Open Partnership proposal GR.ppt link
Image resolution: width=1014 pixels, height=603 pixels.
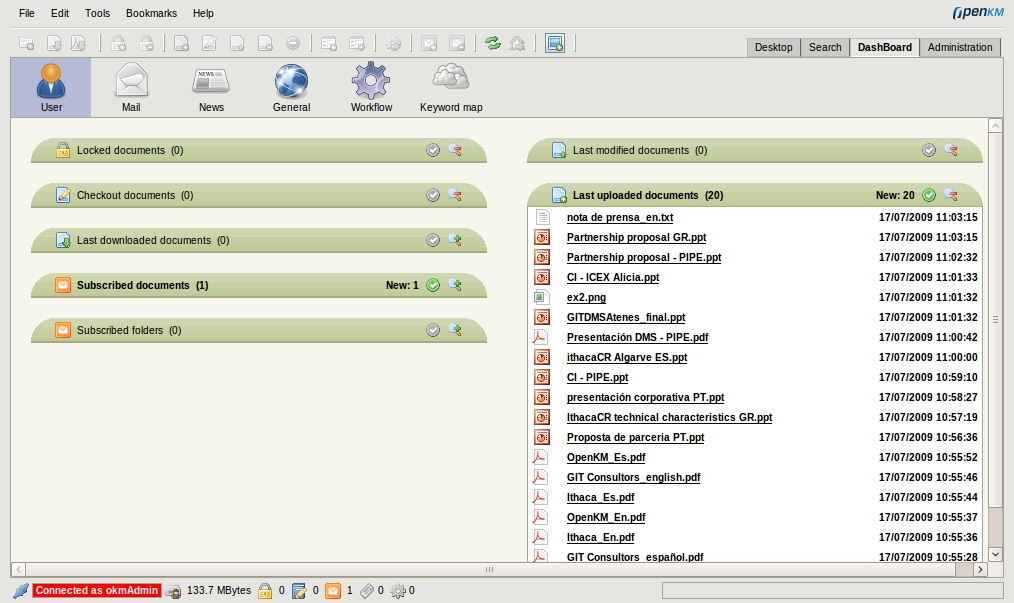[636, 237]
